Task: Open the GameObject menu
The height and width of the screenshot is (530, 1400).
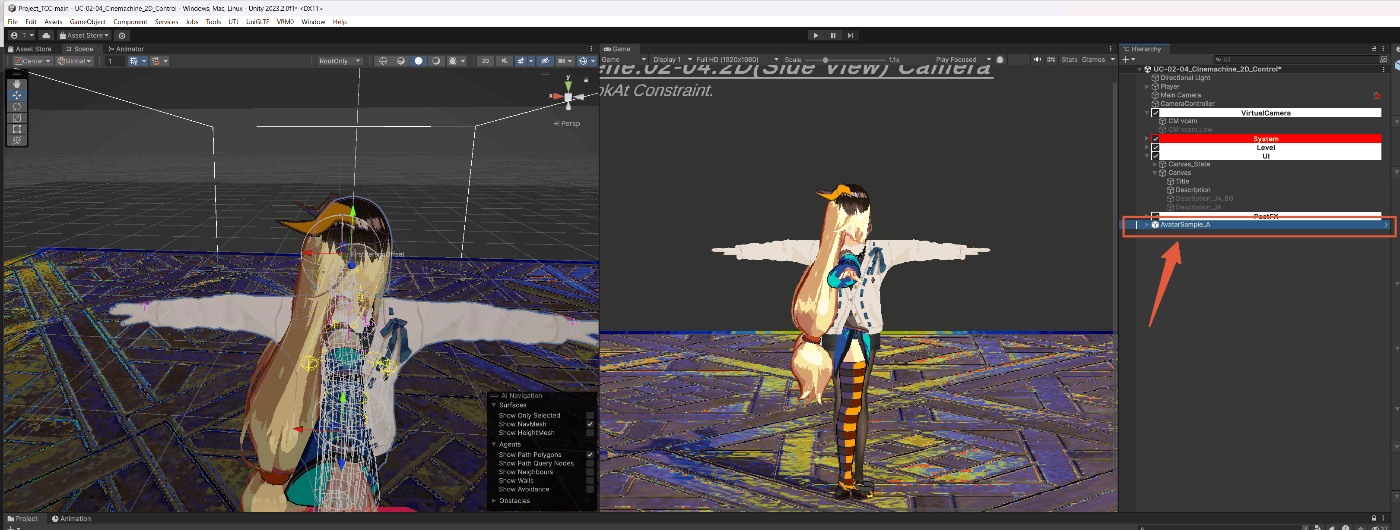Action: point(88,21)
